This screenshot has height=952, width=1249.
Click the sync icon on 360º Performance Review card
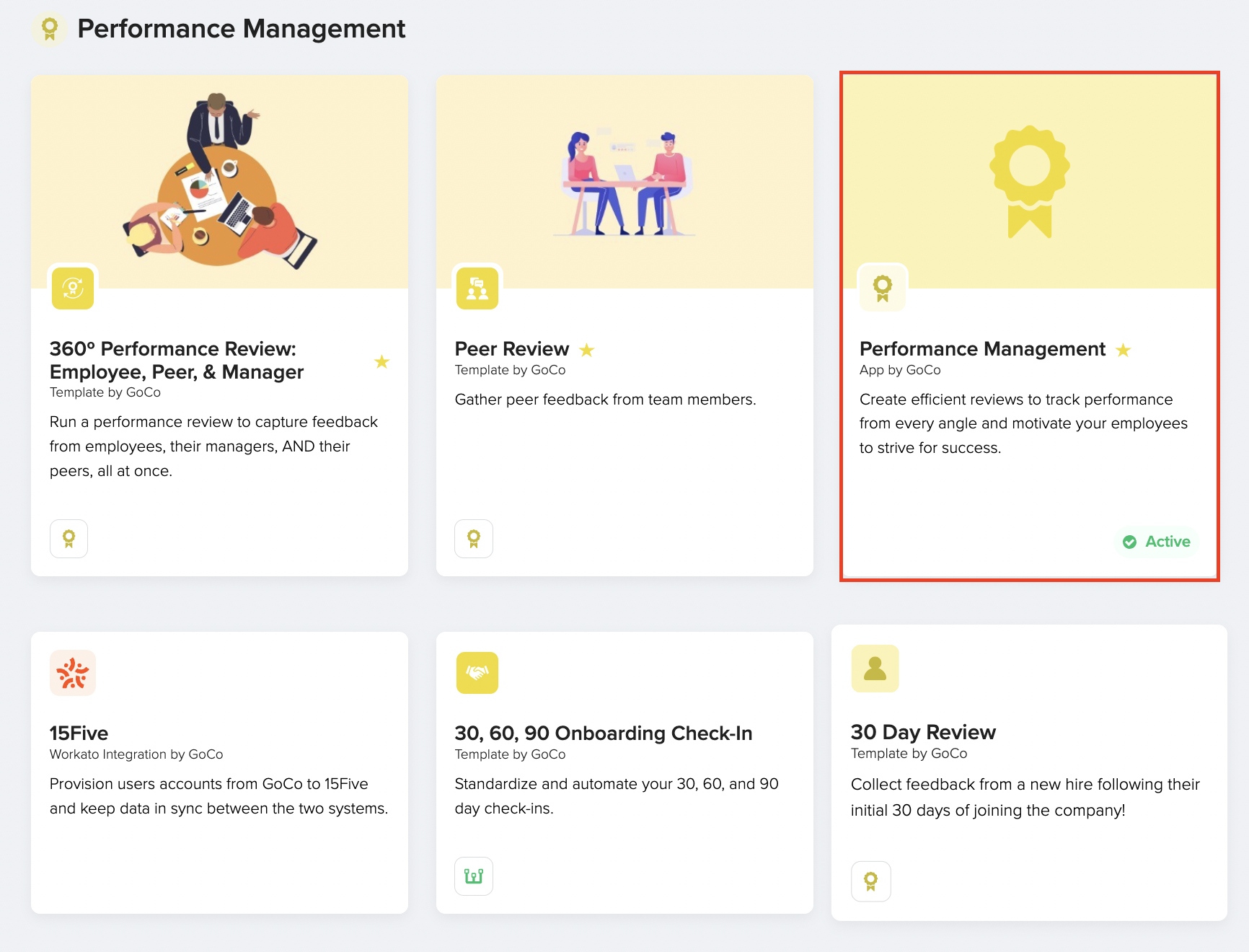(72, 288)
